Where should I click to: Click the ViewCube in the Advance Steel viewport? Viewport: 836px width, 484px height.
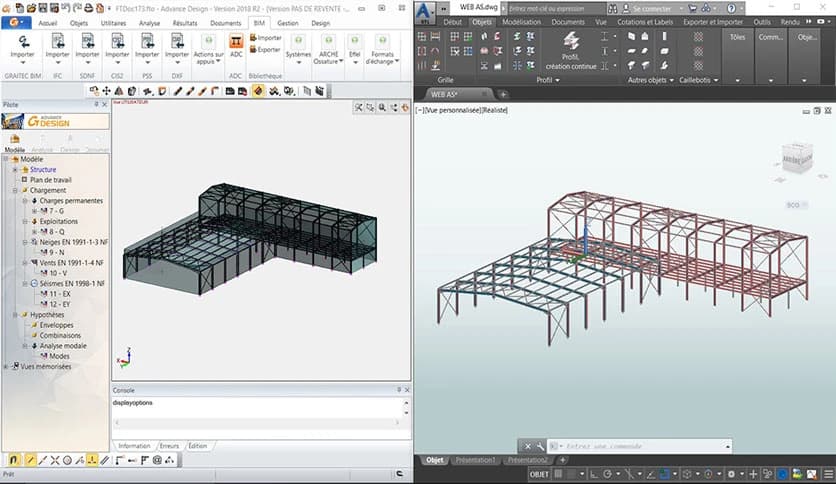point(797,158)
